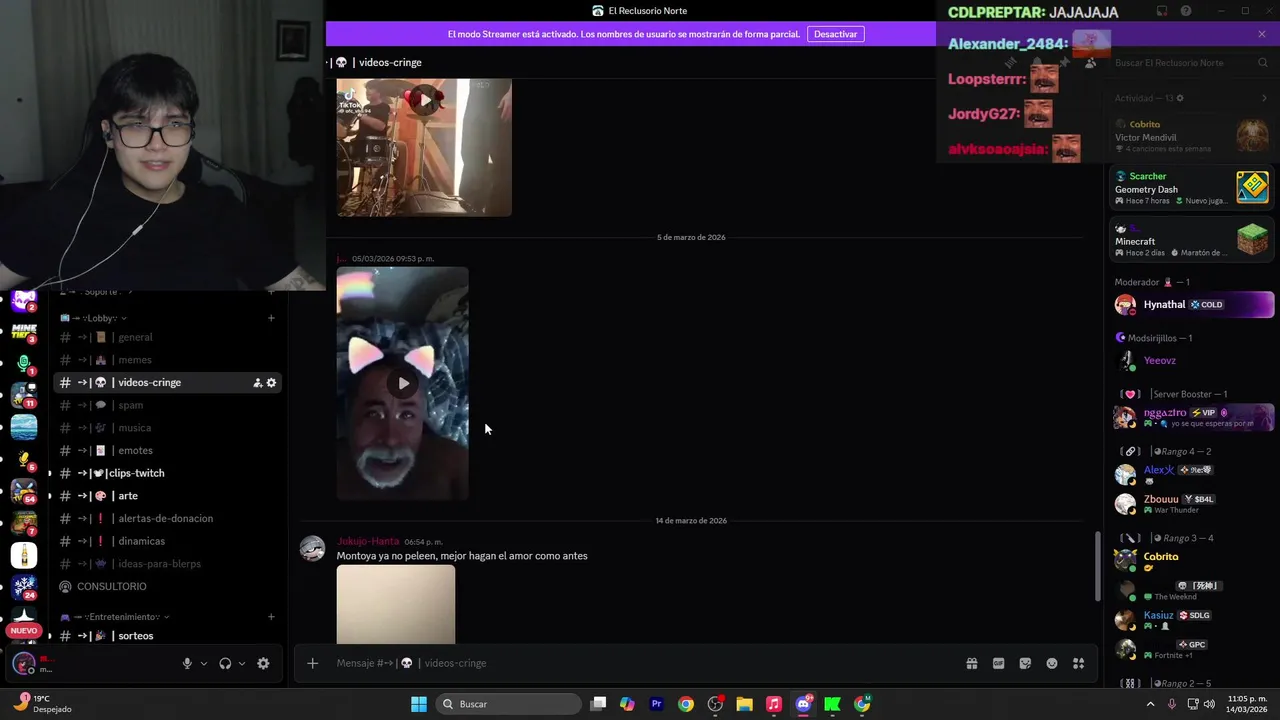Open the gift icon in message bar
The image size is (1280, 720).
coord(971,663)
